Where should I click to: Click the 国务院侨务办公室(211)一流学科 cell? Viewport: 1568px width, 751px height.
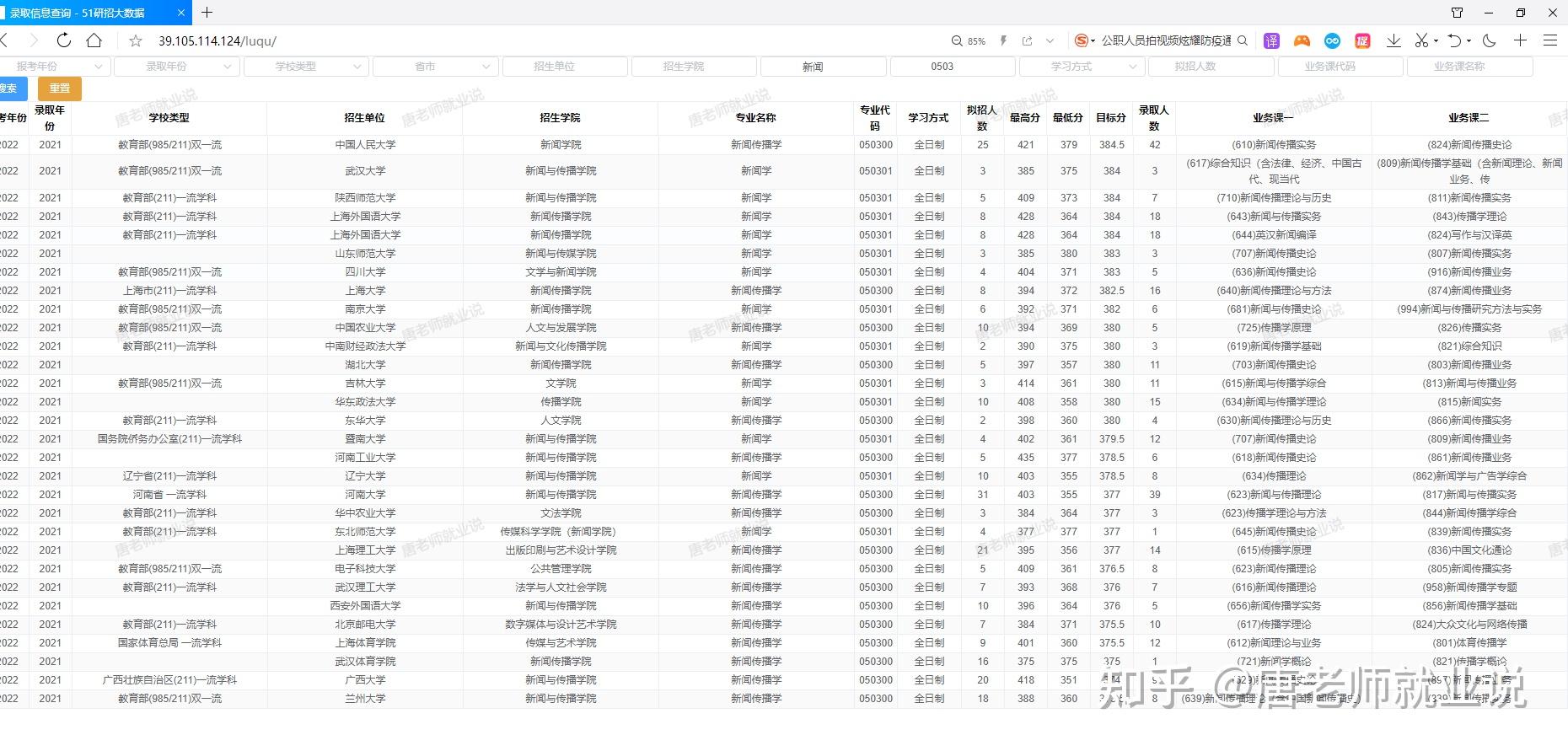169,439
